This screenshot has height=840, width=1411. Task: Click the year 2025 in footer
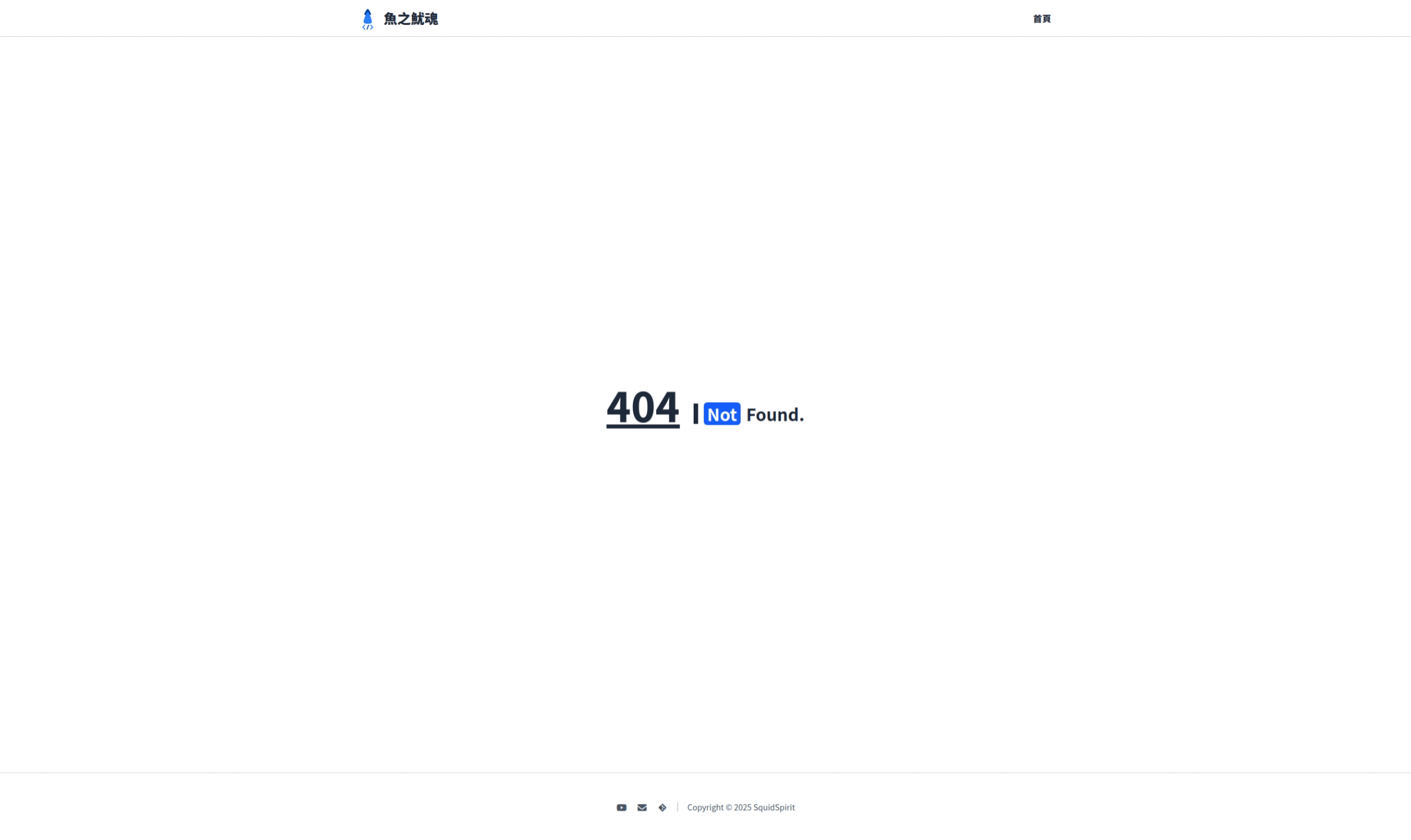click(x=742, y=807)
